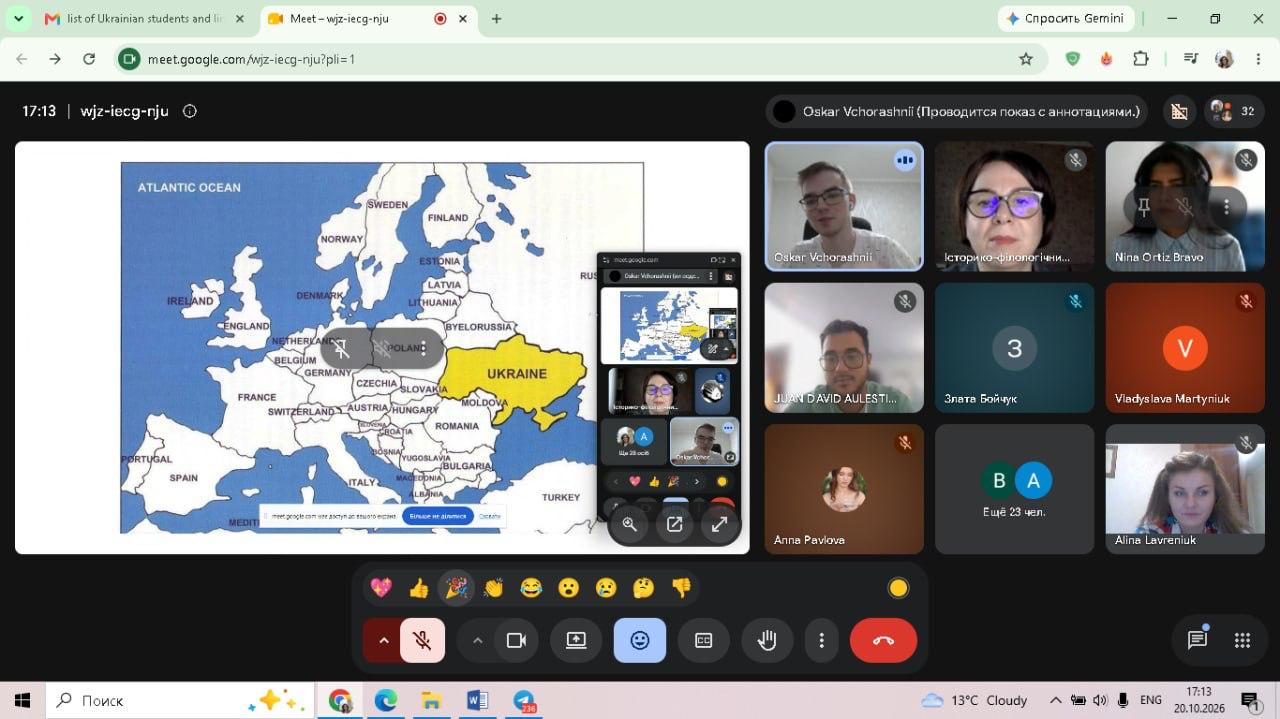This screenshot has width=1280, height=719.
Task: Send the thumbs up reaction
Action: click(x=419, y=588)
